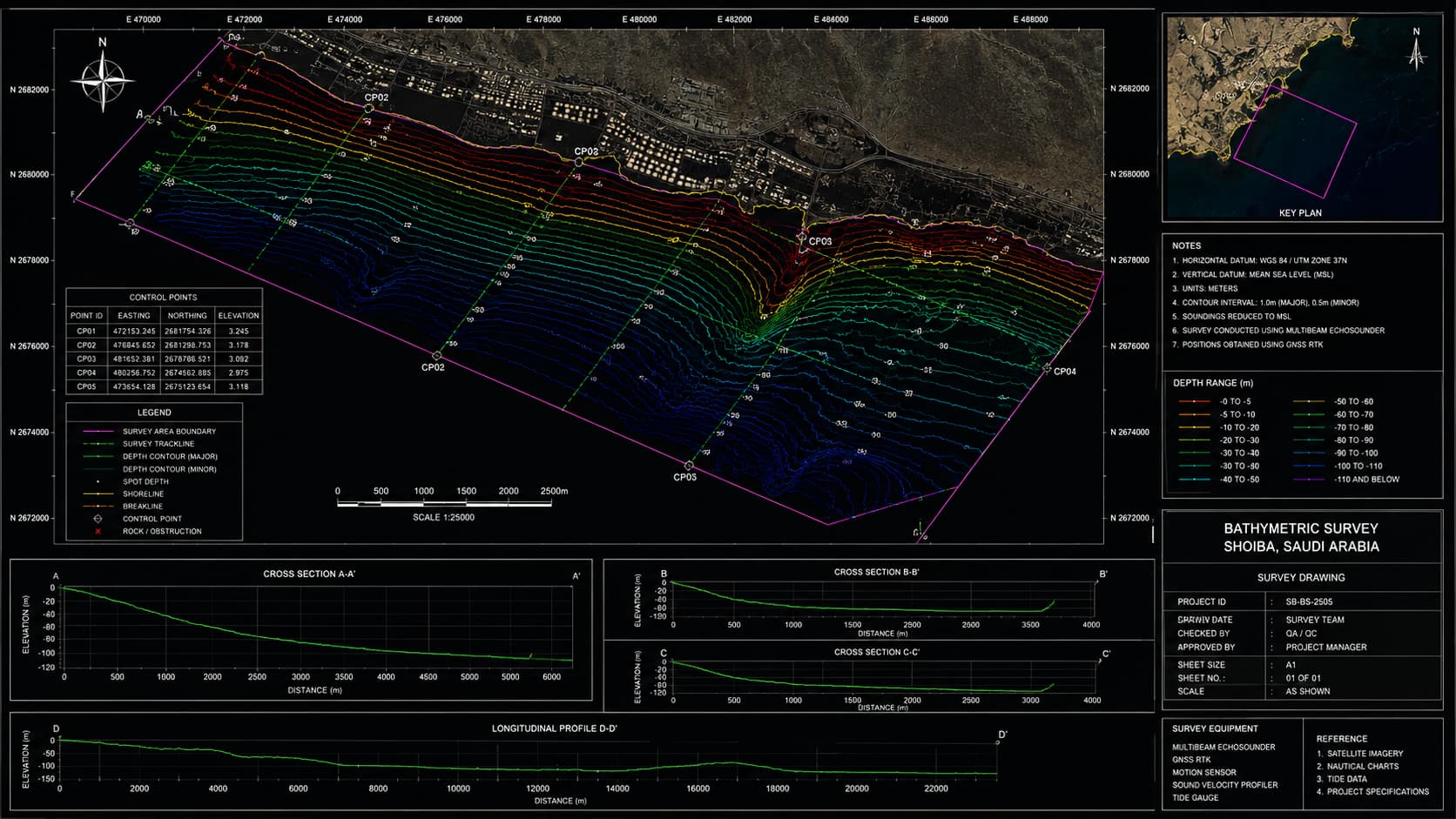
Task: Select the -40 TO -50 depth range color line
Action: pyautogui.click(x=1194, y=480)
